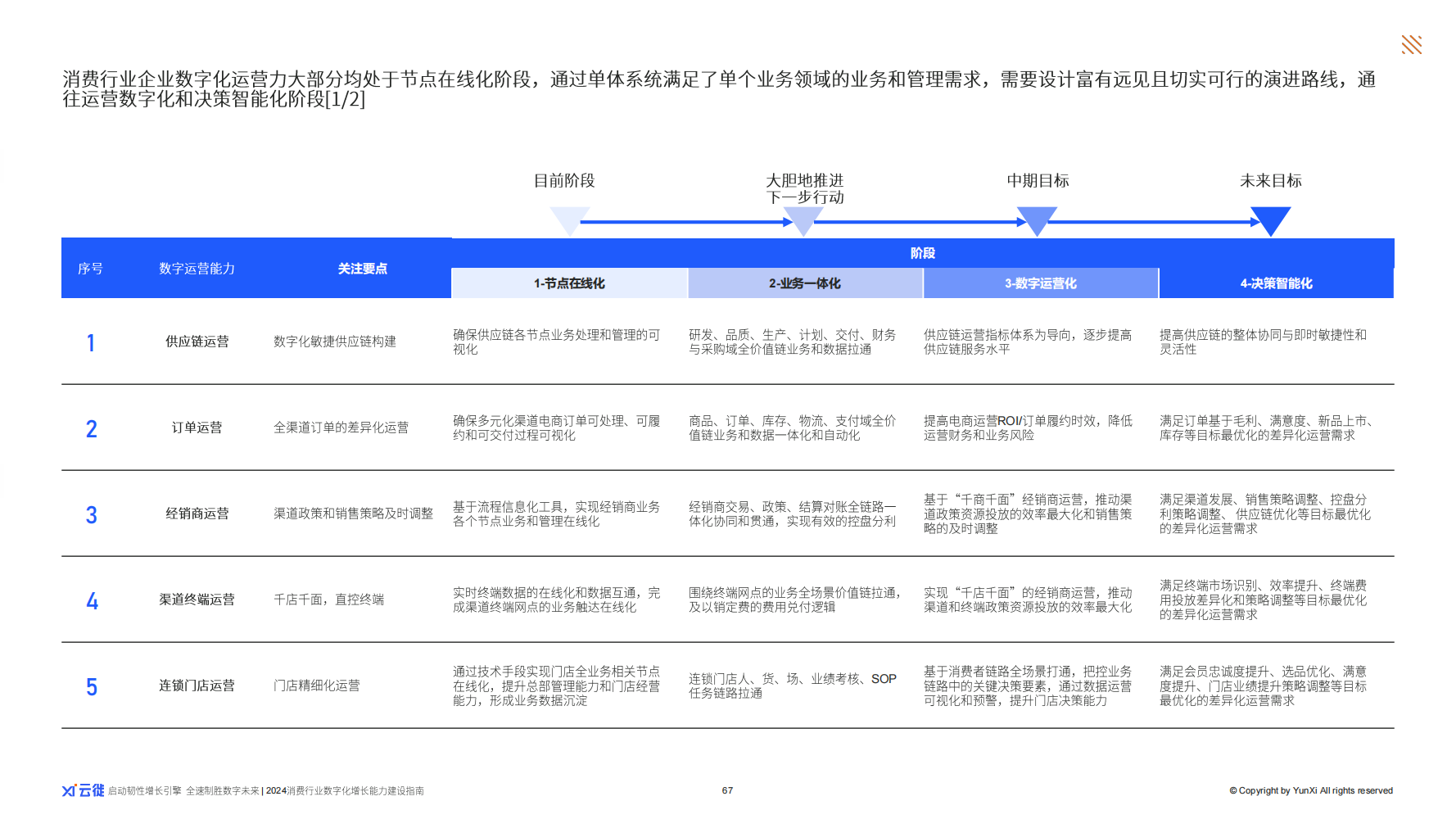
Task: Click the 连锁门店运营 row label
Action: click(x=197, y=686)
